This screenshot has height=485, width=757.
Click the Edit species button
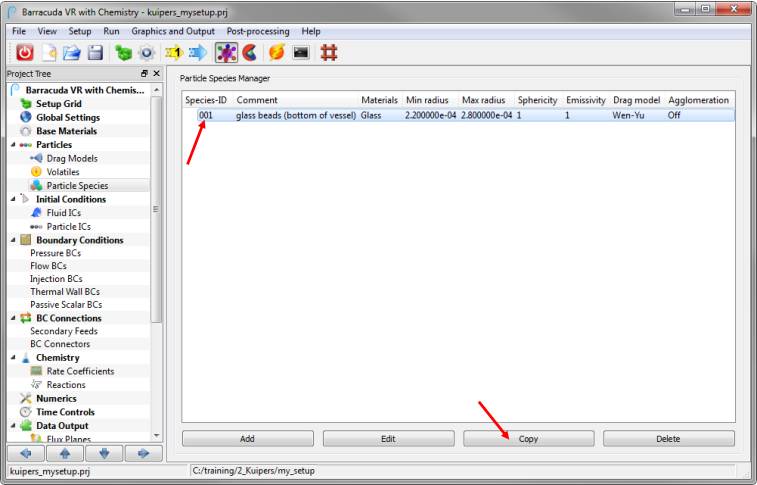tap(388, 439)
